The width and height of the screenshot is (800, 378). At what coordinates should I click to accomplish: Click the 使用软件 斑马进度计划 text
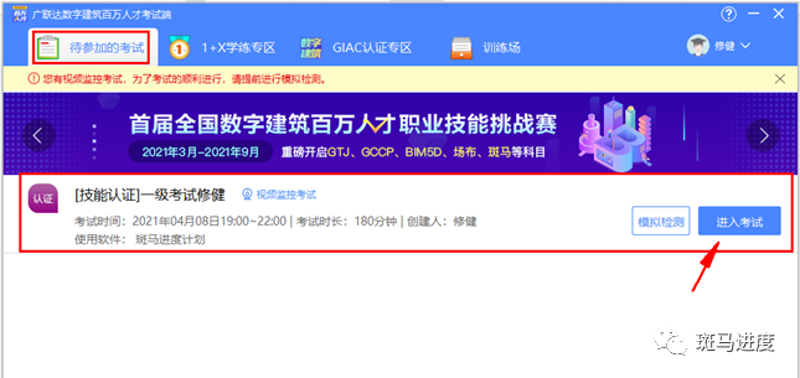click(139, 239)
